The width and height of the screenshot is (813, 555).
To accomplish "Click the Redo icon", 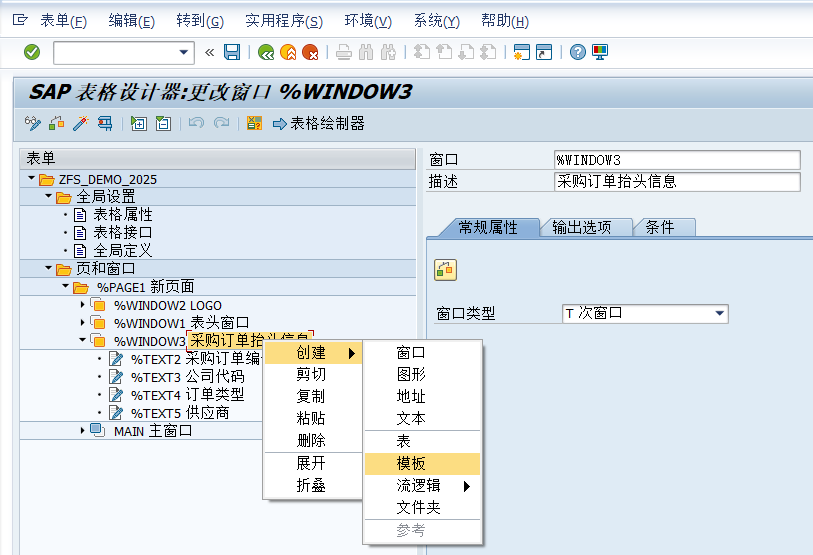I will point(221,123).
